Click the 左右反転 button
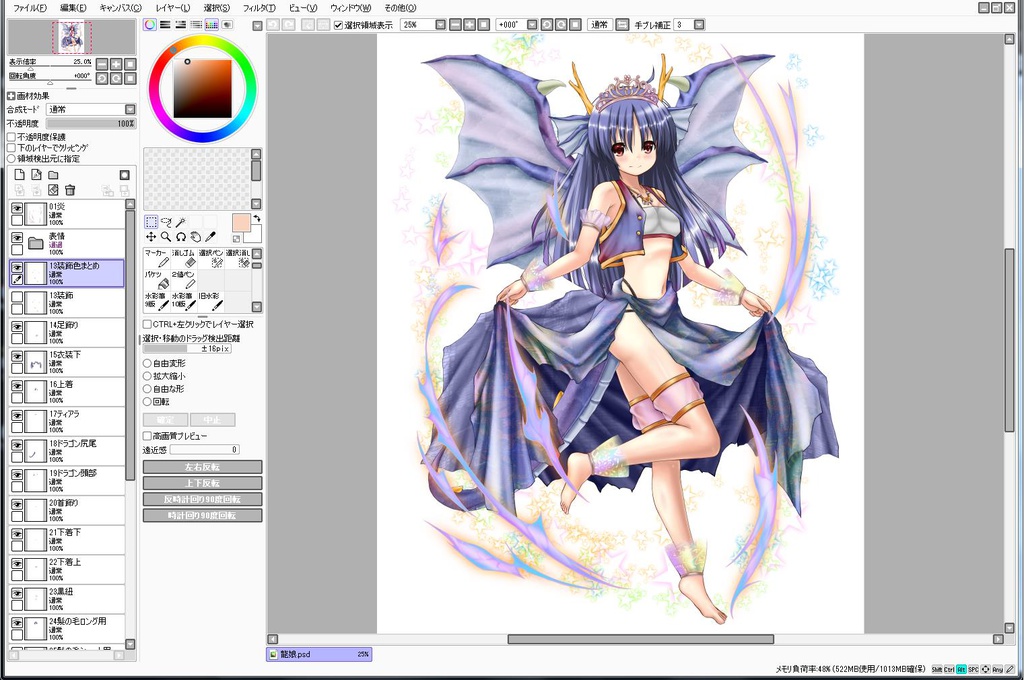Image resolution: width=1024 pixels, height=680 pixels. (x=202, y=467)
